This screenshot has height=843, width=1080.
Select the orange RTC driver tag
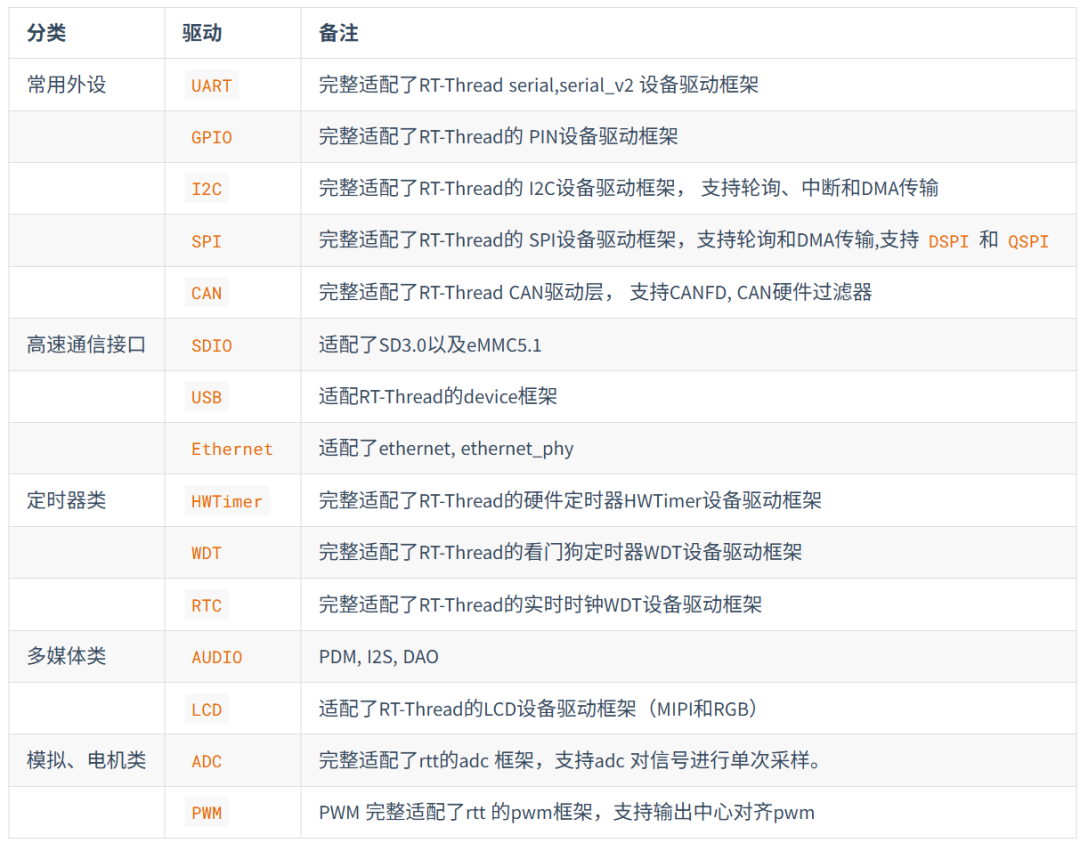click(x=206, y=605)
